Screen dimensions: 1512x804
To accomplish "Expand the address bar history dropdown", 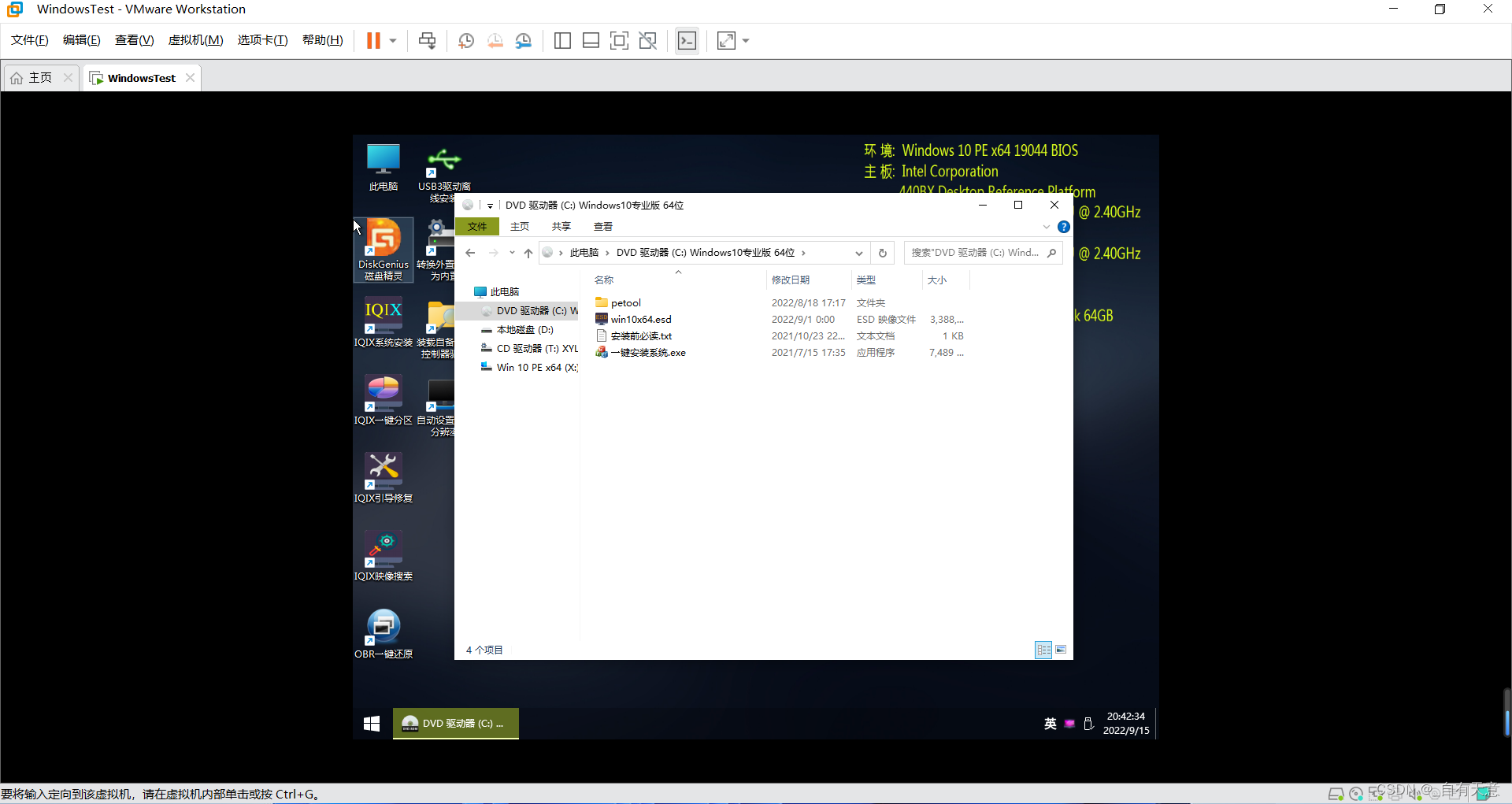I will coord(859,253).
